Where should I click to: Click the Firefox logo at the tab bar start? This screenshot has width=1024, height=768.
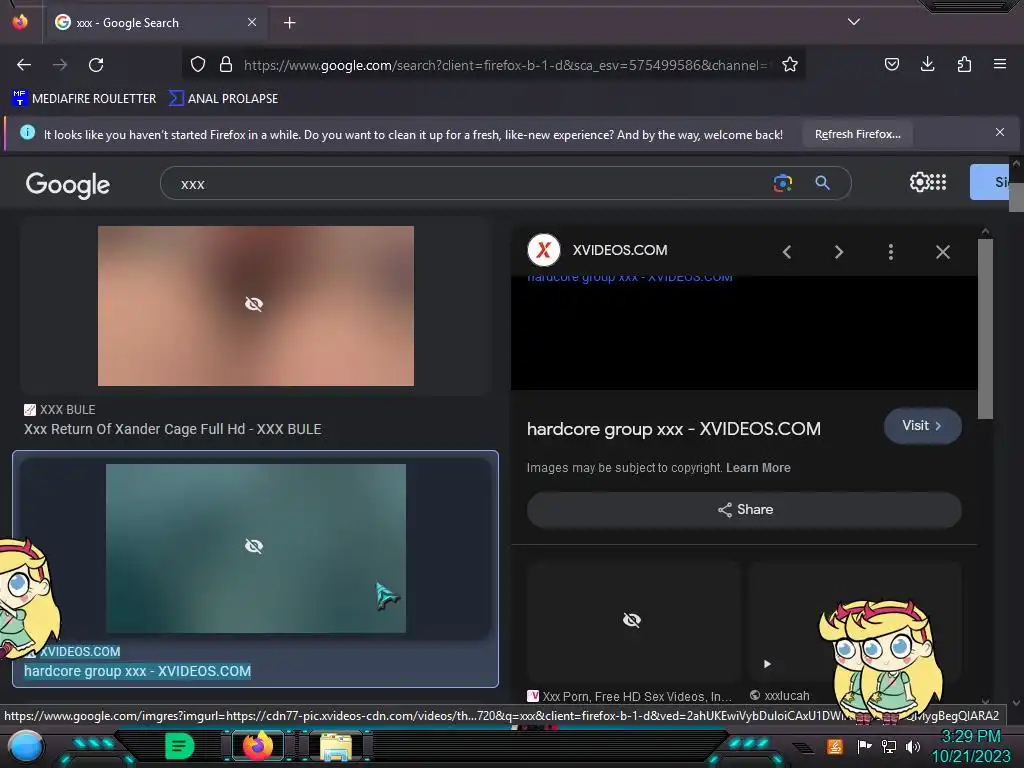20,22
